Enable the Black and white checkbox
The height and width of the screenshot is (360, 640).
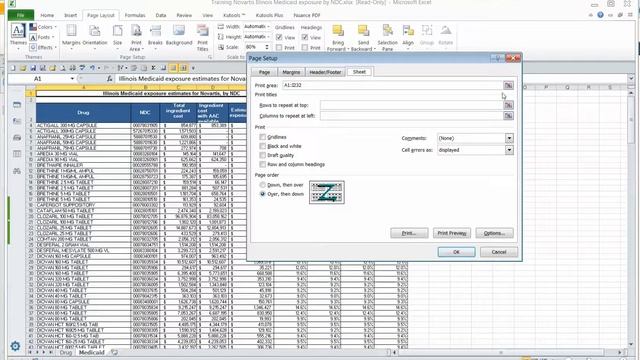tap(262, 146)
